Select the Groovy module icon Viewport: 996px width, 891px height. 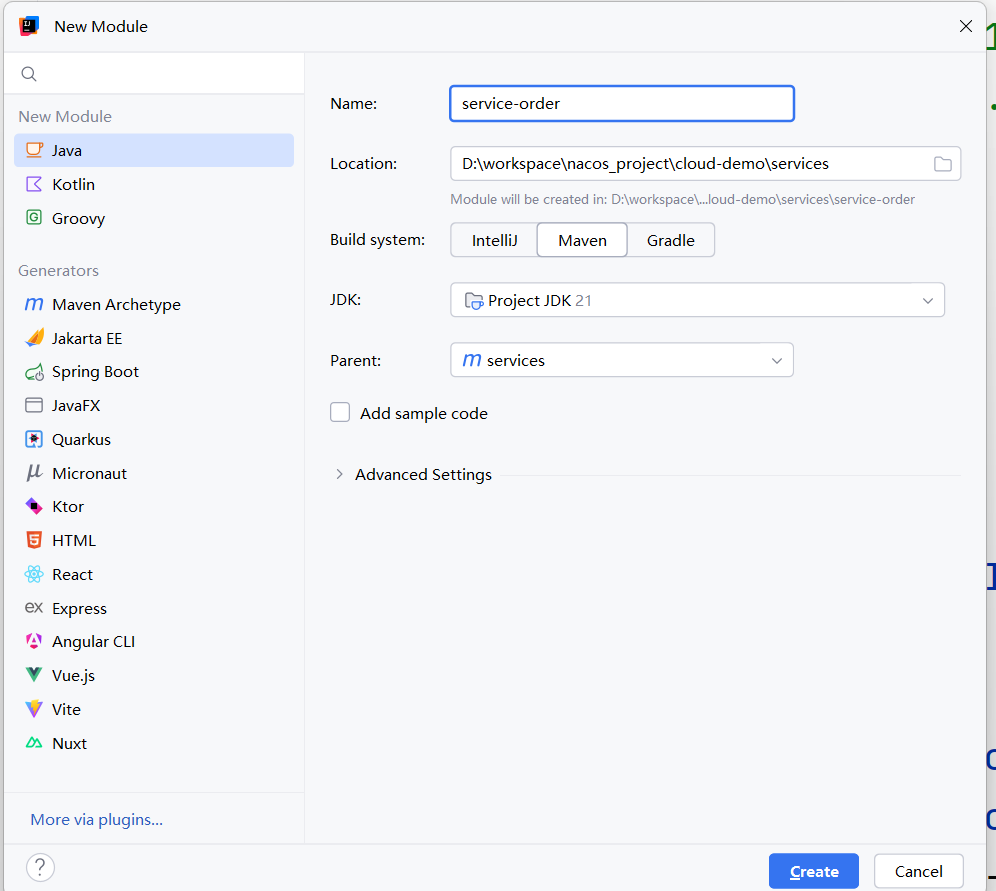point(34,218)
